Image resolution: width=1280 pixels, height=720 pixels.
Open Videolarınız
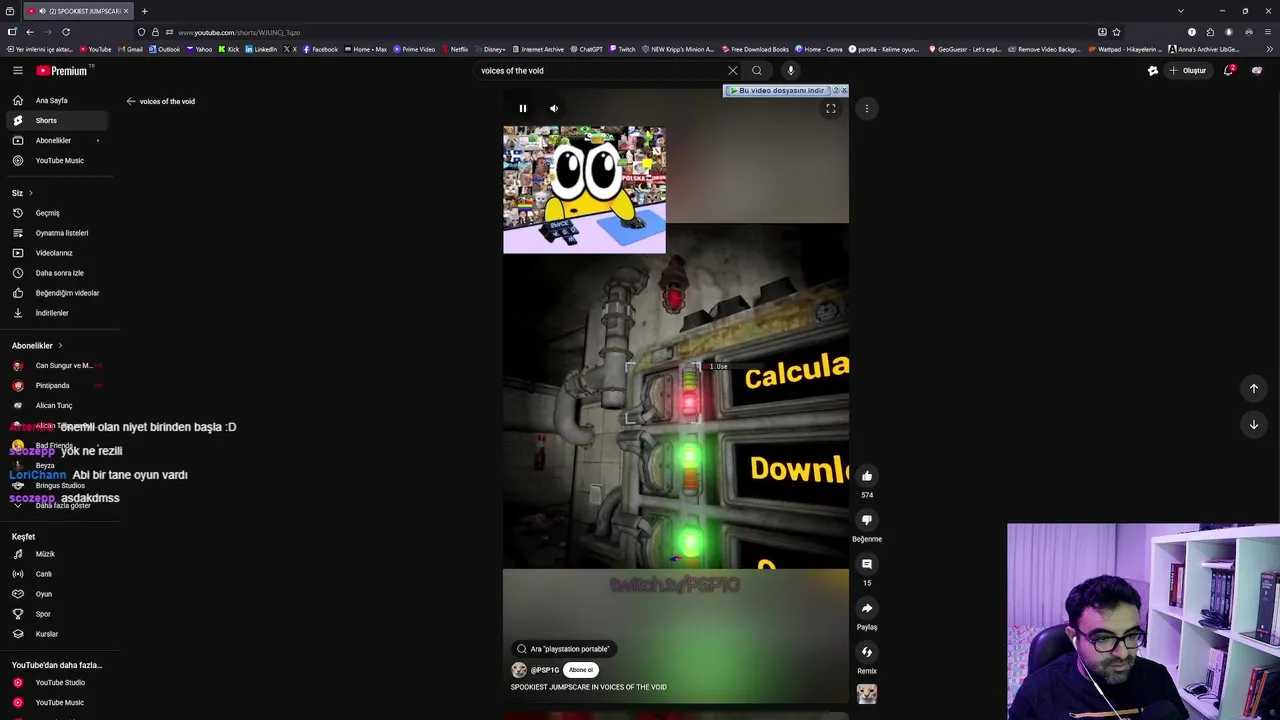pos(57,253)
